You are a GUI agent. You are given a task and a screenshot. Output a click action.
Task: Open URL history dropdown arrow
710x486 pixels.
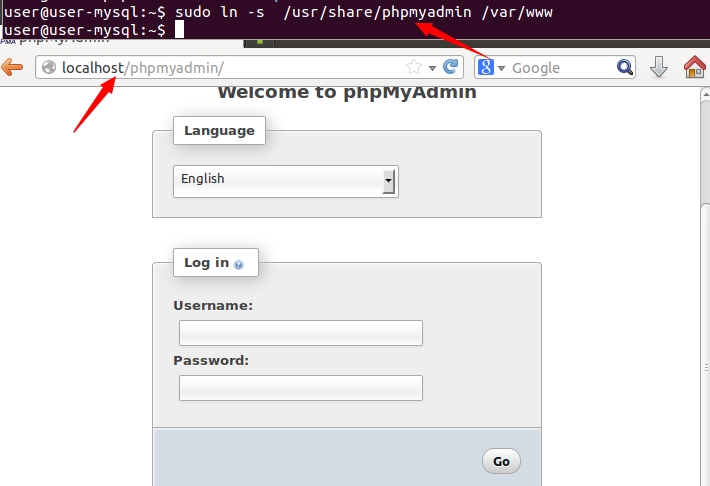432,68
